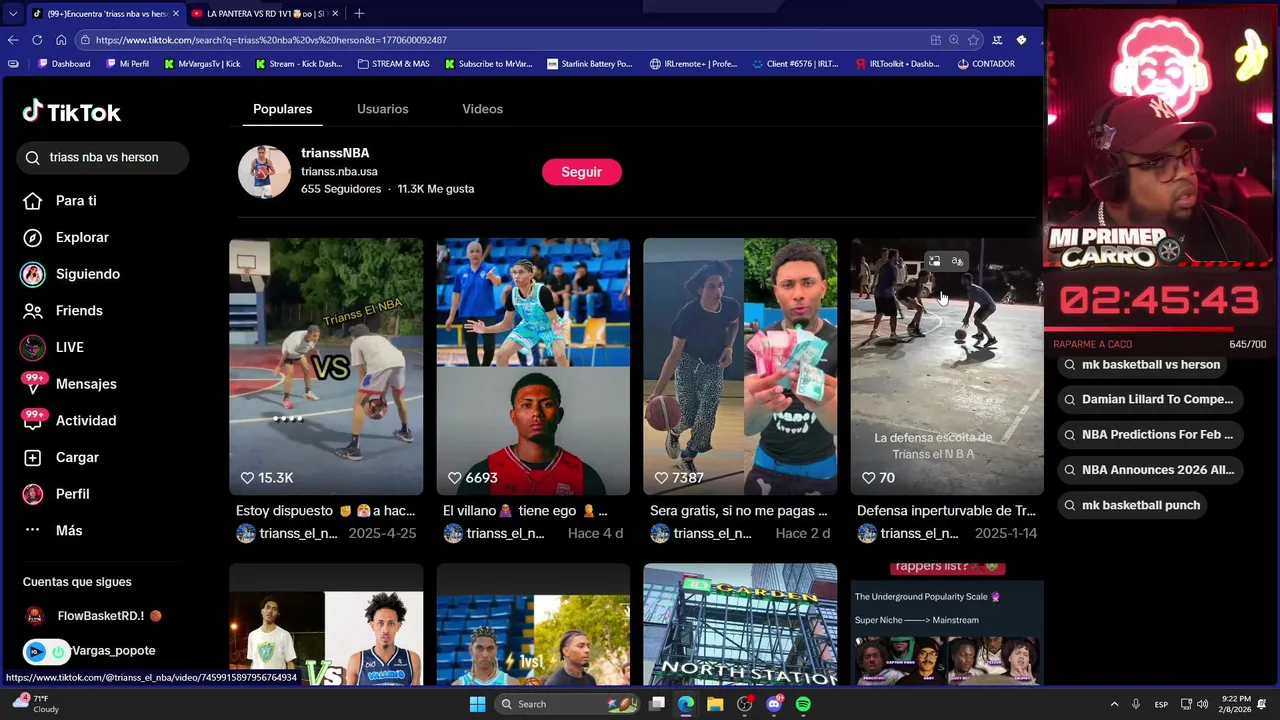Open the CONTADOR bookmark

[x=985, y=64]
